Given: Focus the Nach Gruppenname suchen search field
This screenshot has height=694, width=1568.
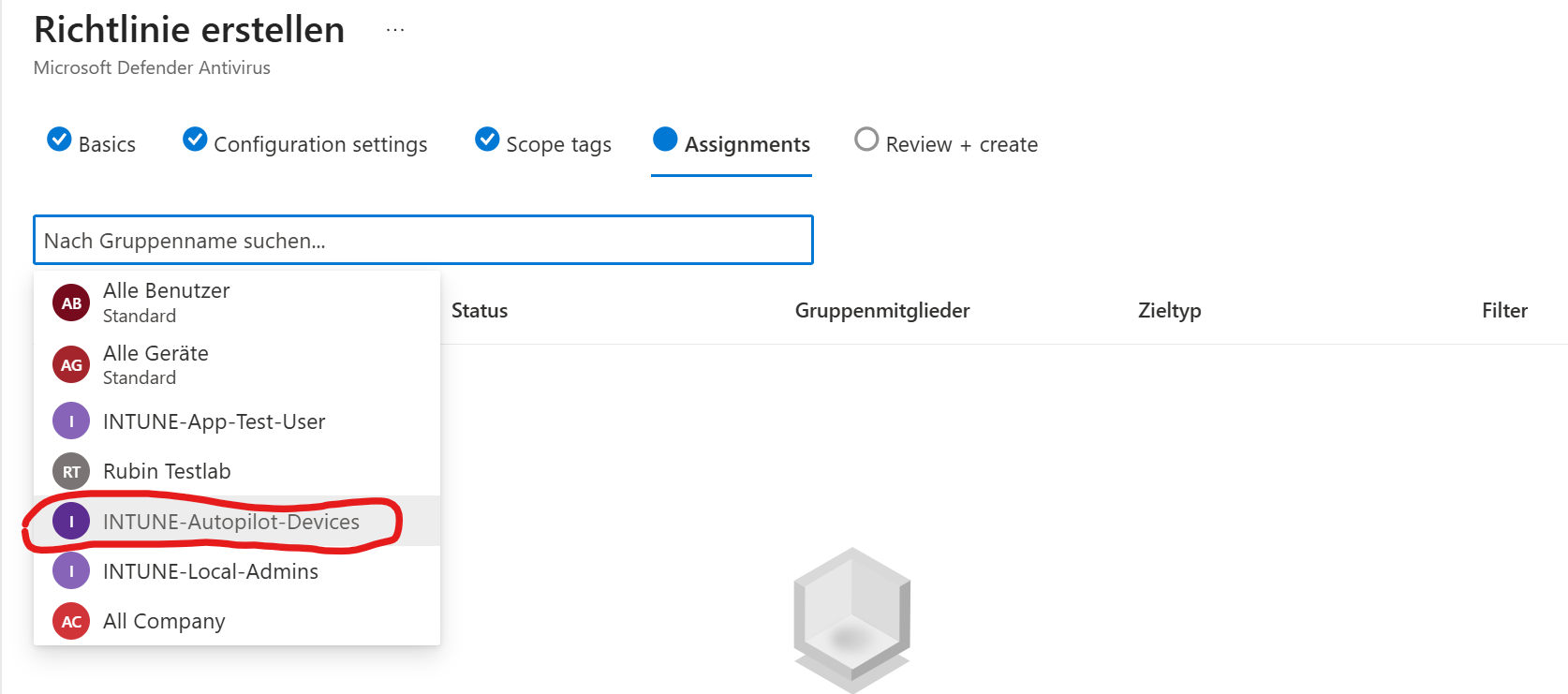Looking at the screenshot, I should coord(422,241).
